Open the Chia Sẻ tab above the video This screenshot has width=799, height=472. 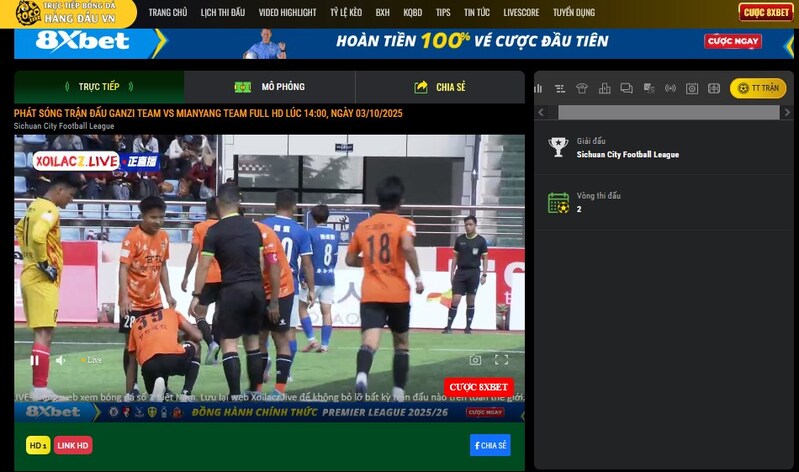tap(440, 87)
